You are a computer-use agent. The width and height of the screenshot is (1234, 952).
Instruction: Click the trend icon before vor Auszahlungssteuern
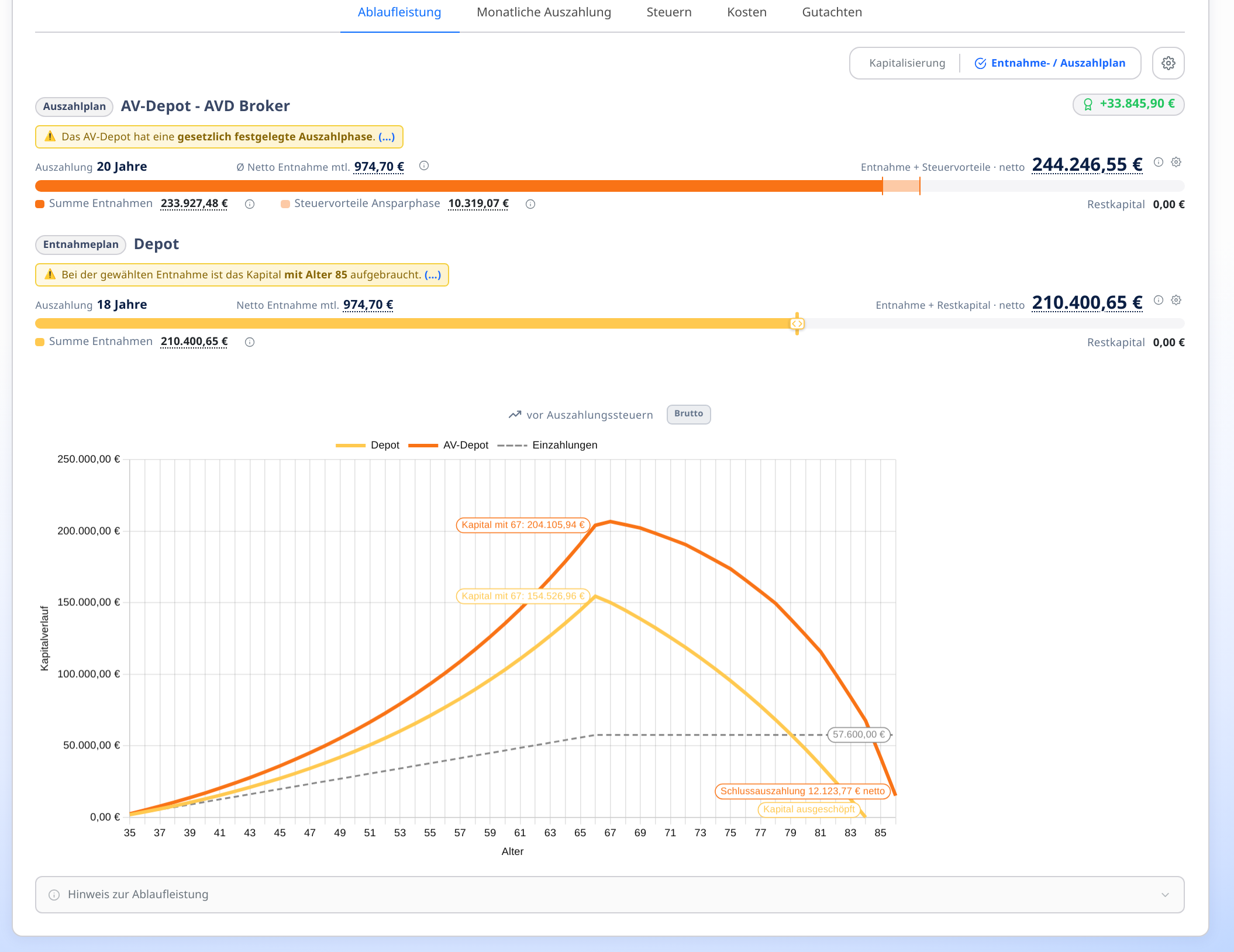[515, 415]
